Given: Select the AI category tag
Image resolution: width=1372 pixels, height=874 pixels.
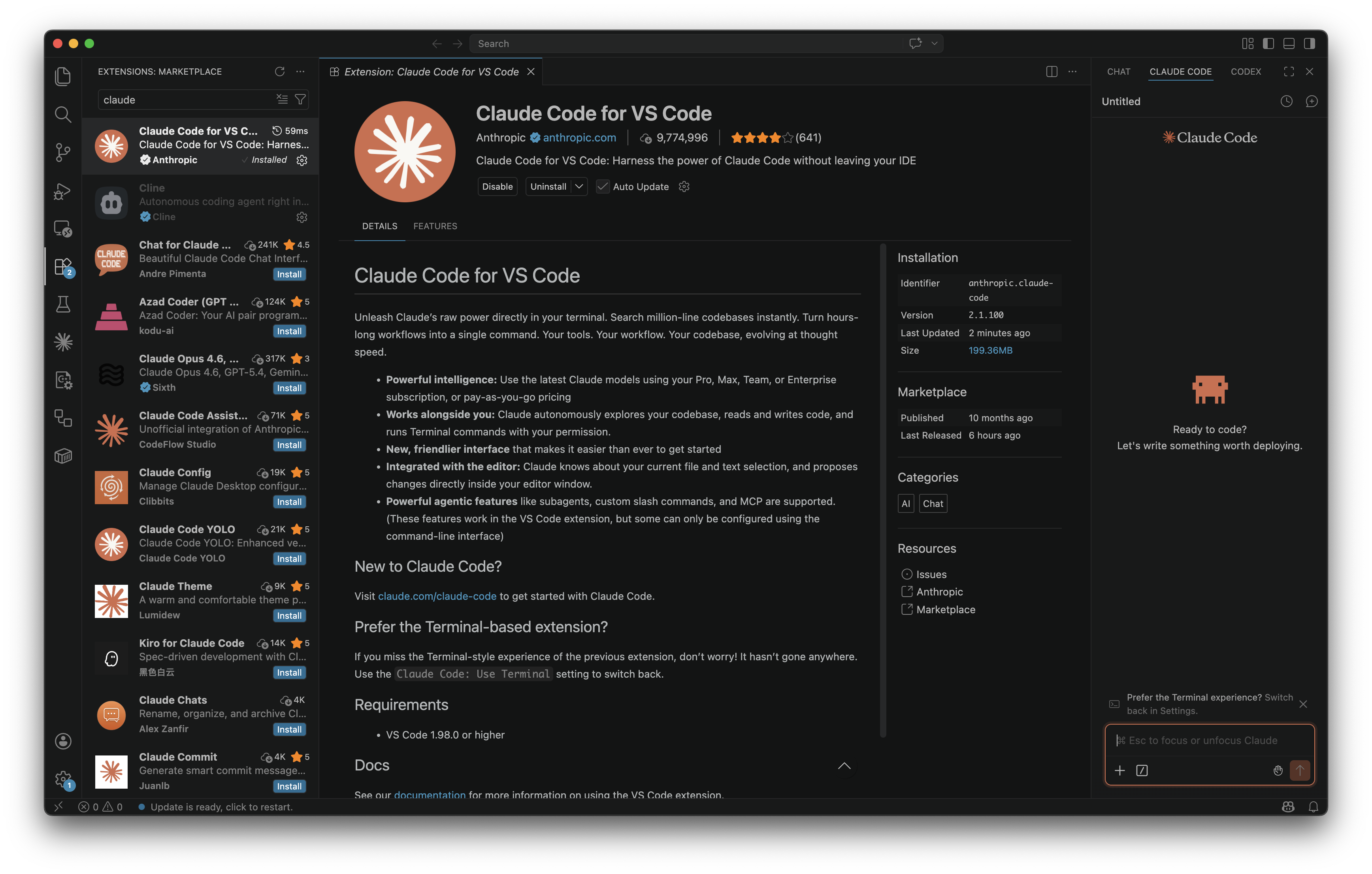Looking at the screenshot, I should click(x=905, y=504).
